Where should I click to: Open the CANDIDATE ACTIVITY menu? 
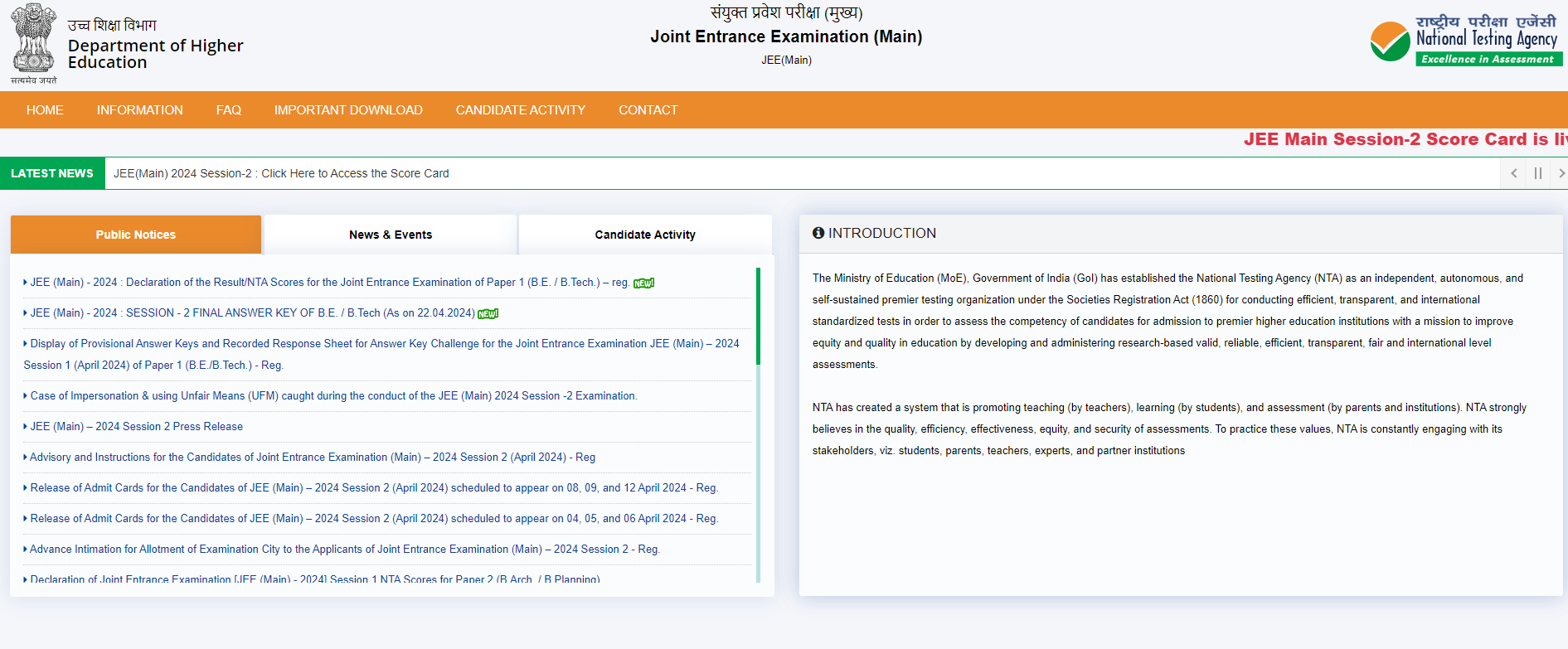pos(521,110)
